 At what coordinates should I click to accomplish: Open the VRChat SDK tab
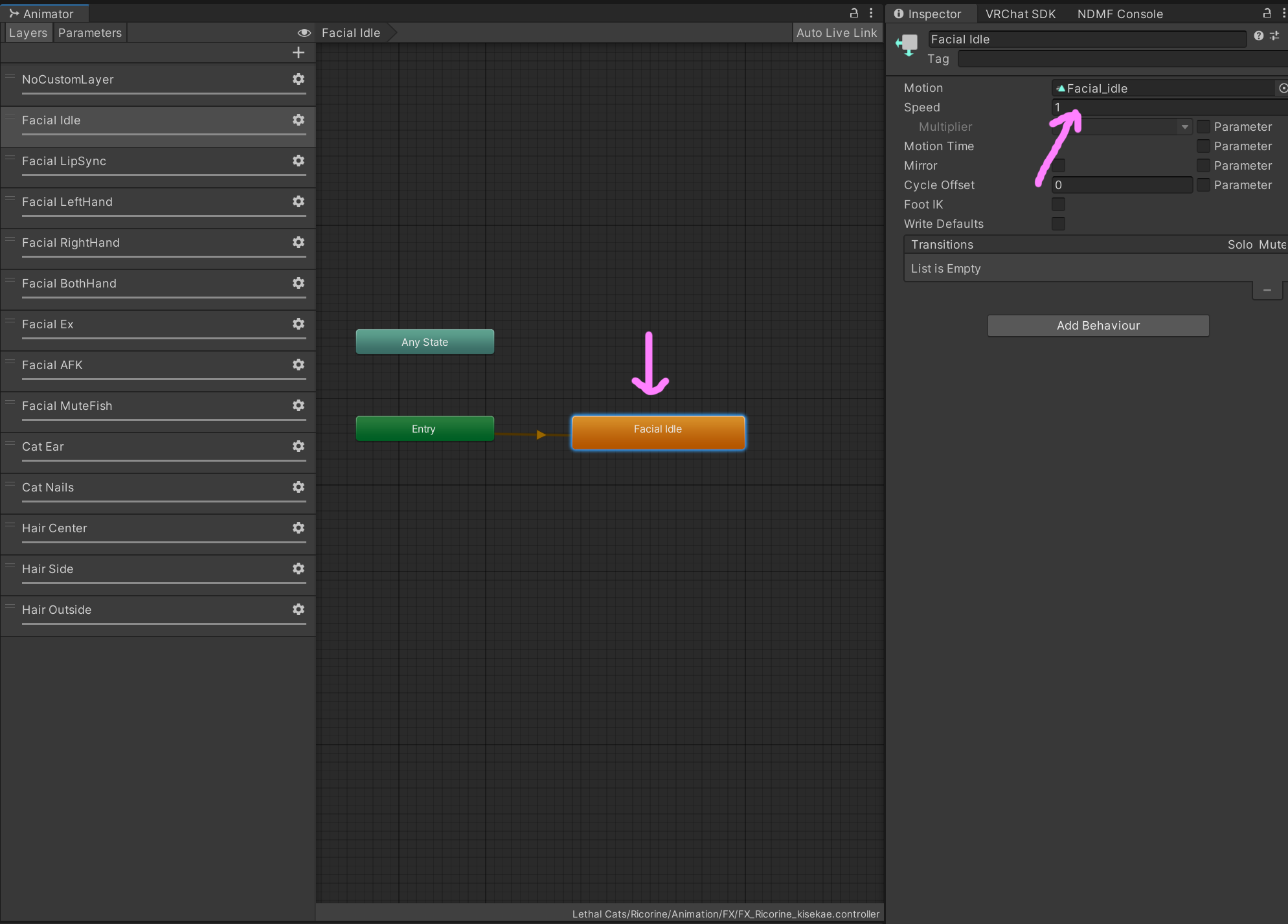coord(1020,14)
